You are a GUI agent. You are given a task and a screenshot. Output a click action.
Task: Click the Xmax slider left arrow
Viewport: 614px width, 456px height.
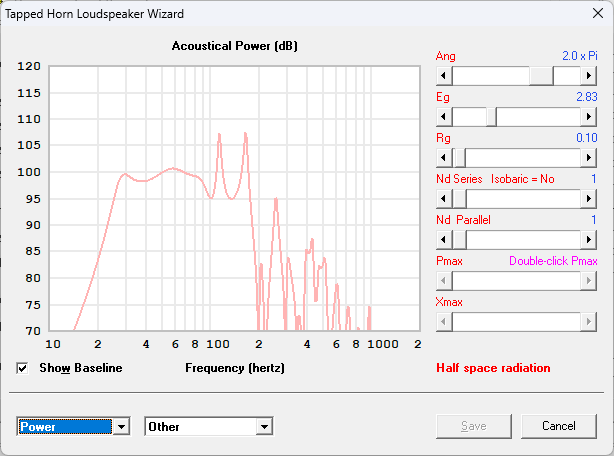[444, 322]
